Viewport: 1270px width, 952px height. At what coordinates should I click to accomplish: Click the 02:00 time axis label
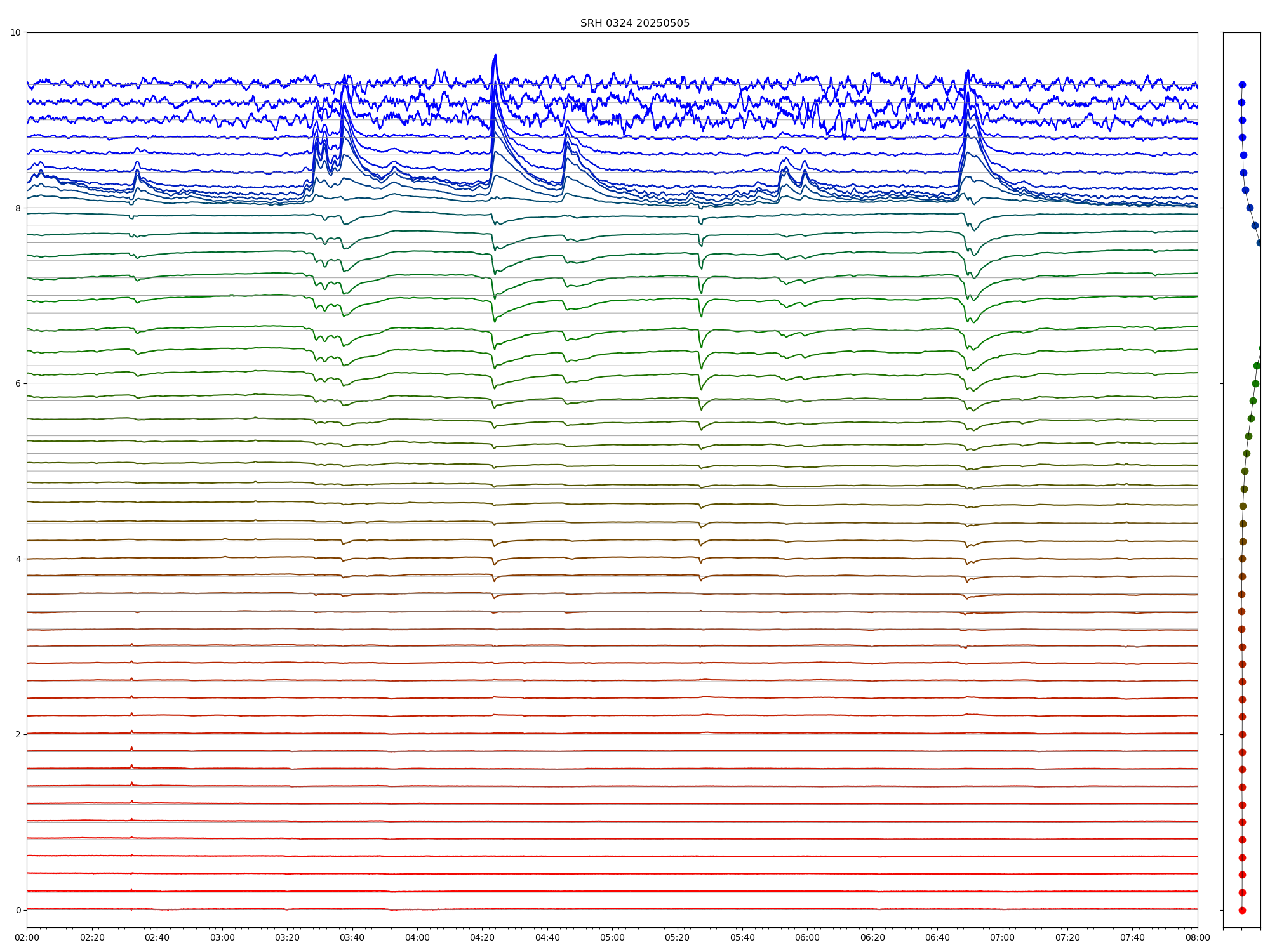tap(27, 937)
